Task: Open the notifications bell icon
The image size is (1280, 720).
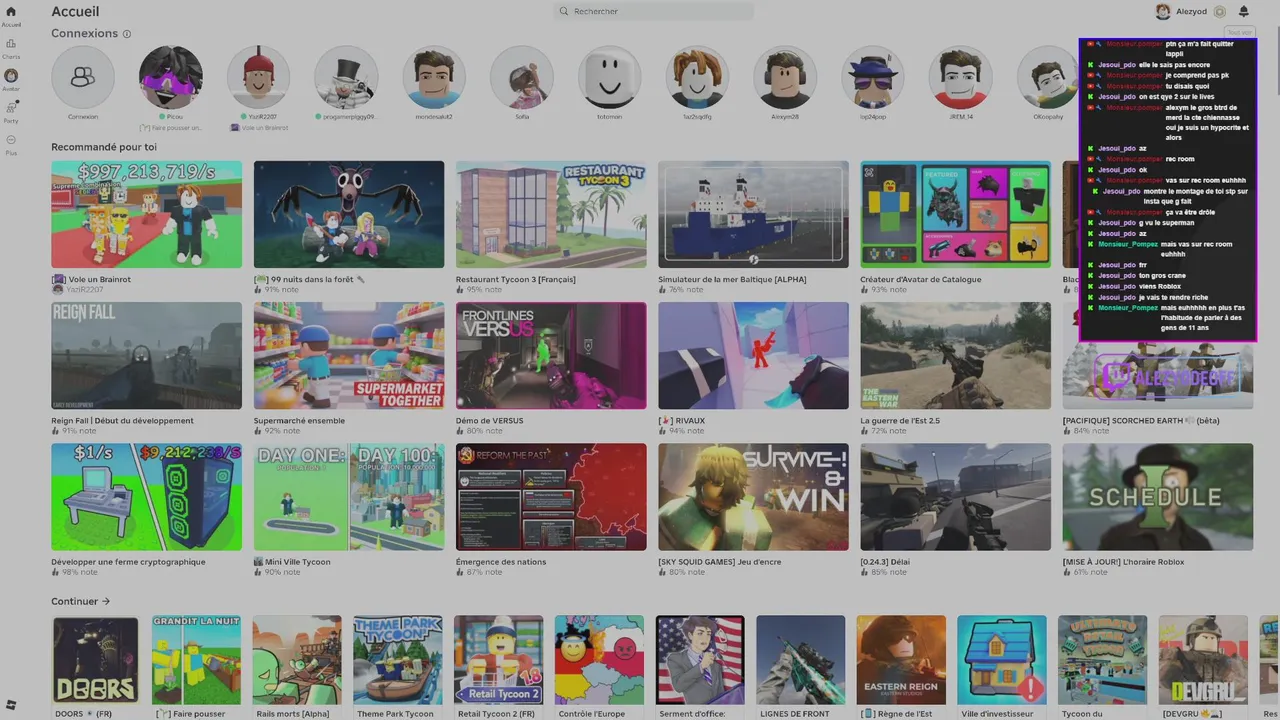Action: pos(1244,12)
